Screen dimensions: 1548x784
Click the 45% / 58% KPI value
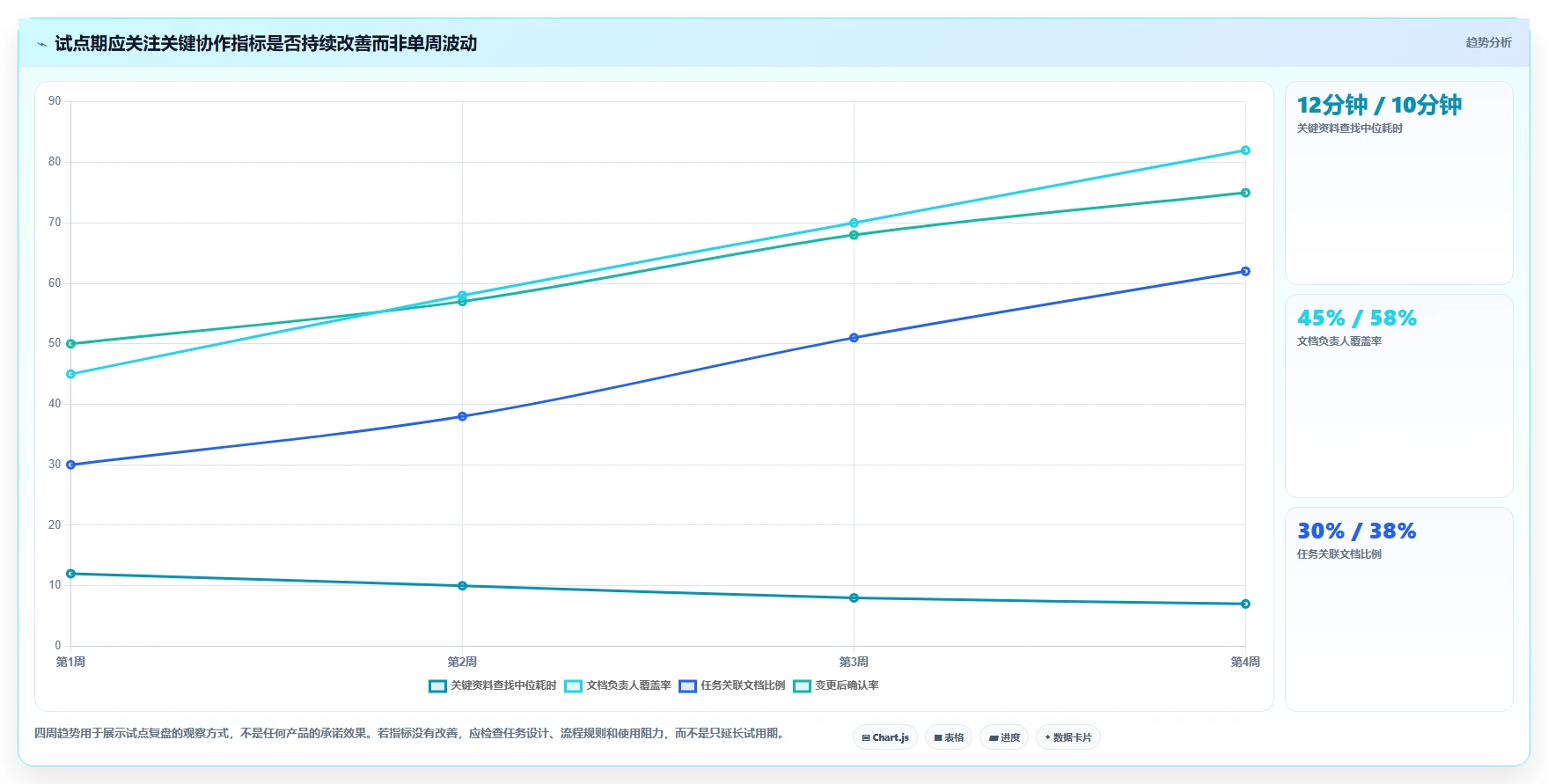click(x=1356, y=318)
